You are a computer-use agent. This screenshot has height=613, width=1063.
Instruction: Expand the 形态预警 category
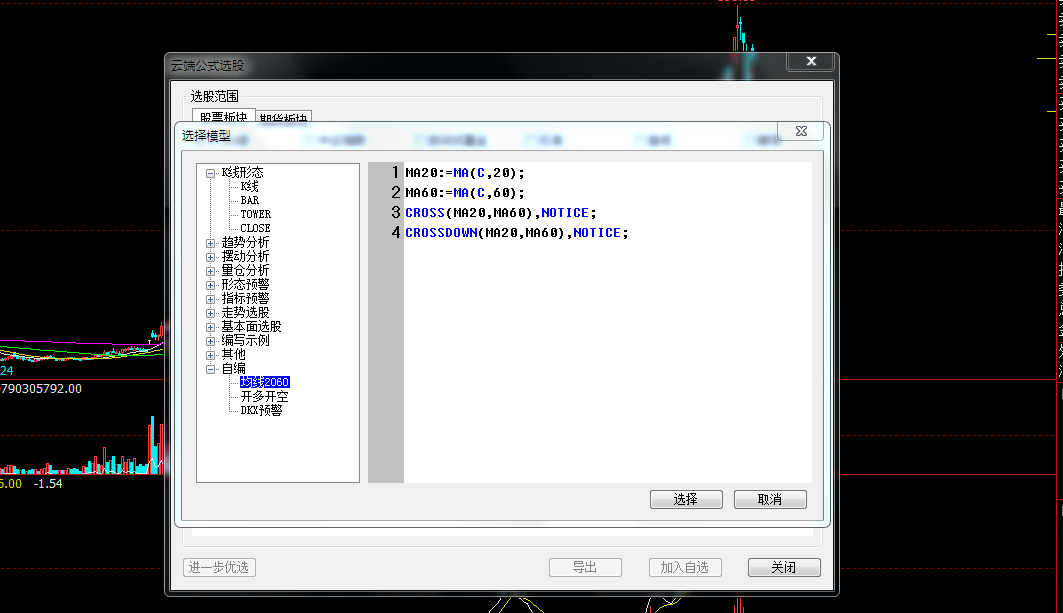[211, 285]
